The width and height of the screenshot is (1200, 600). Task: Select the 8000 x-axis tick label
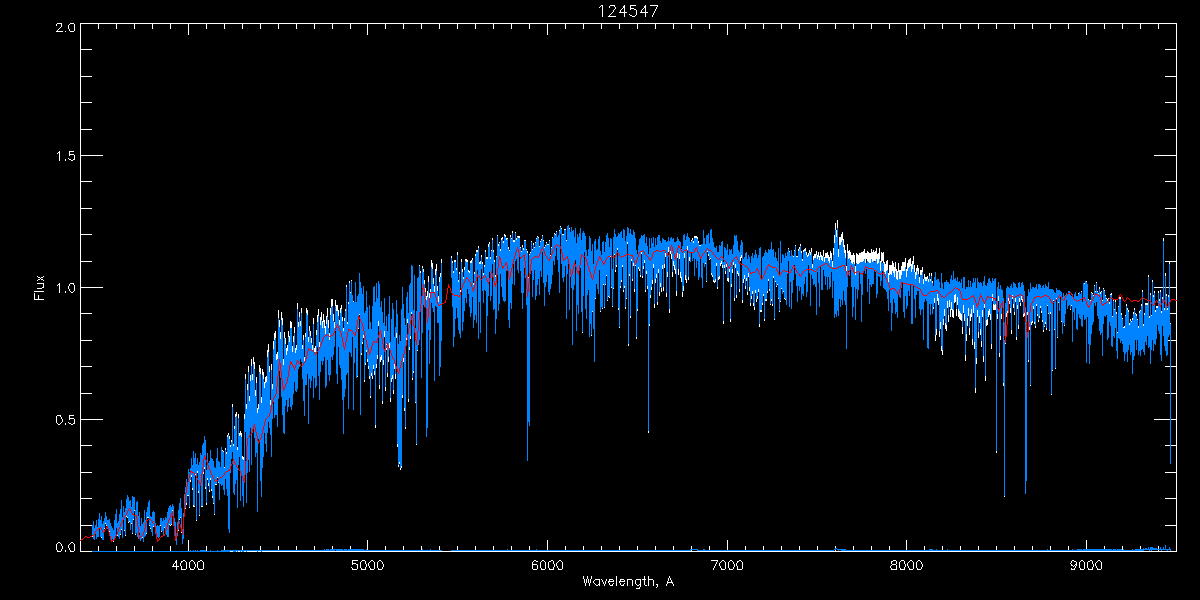907,564
